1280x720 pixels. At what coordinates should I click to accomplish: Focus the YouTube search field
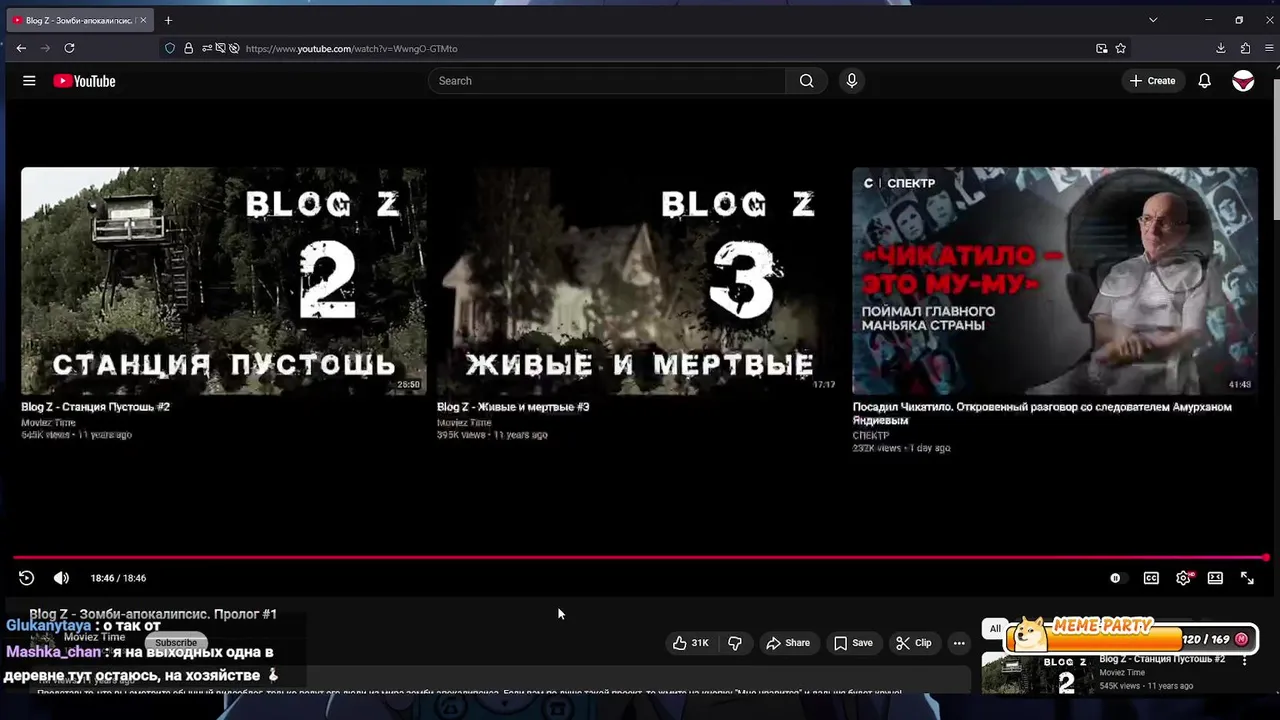click(x=608, y=81)
